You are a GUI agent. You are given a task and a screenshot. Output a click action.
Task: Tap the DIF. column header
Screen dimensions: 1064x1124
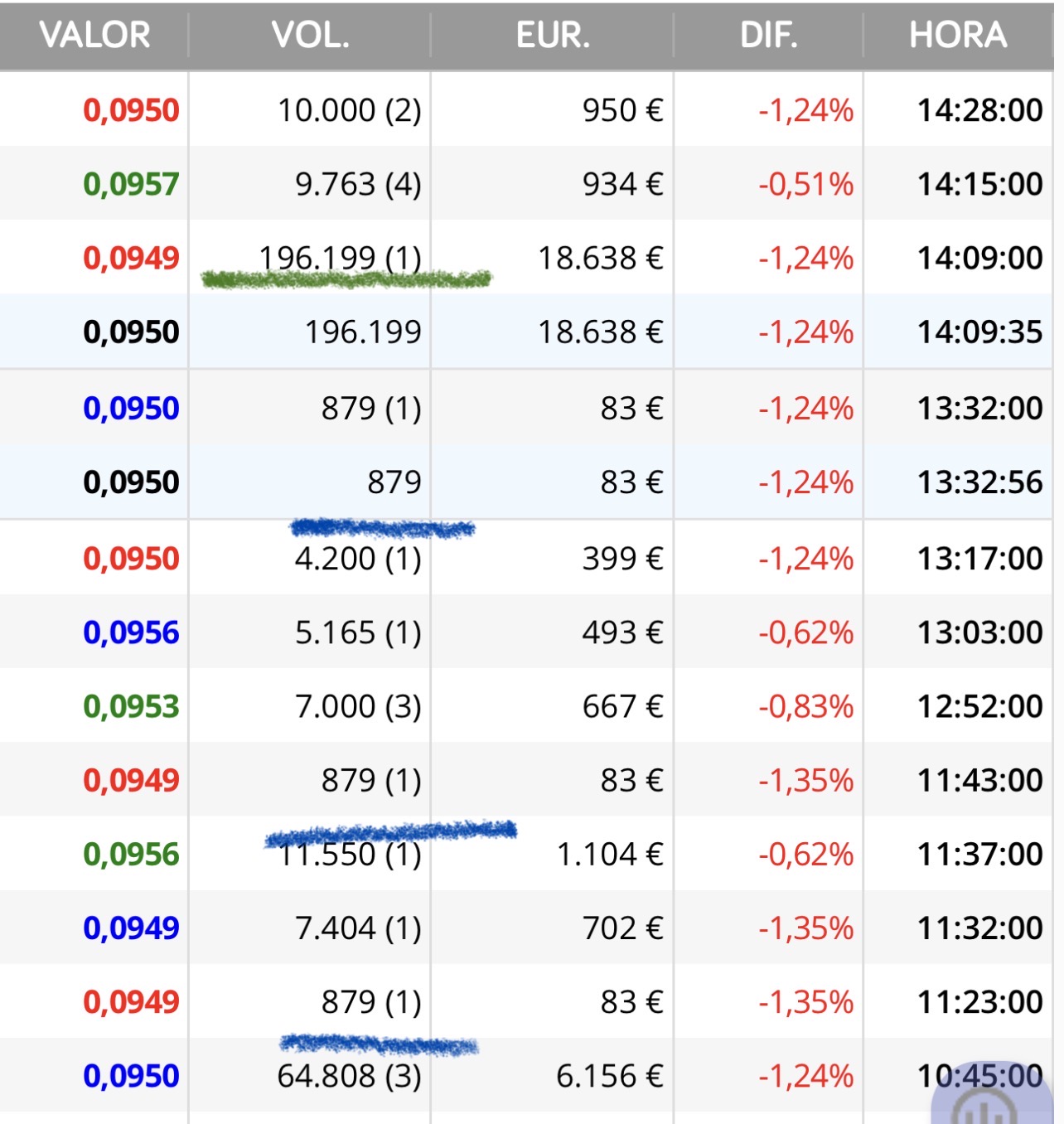(x=768, y=36)
